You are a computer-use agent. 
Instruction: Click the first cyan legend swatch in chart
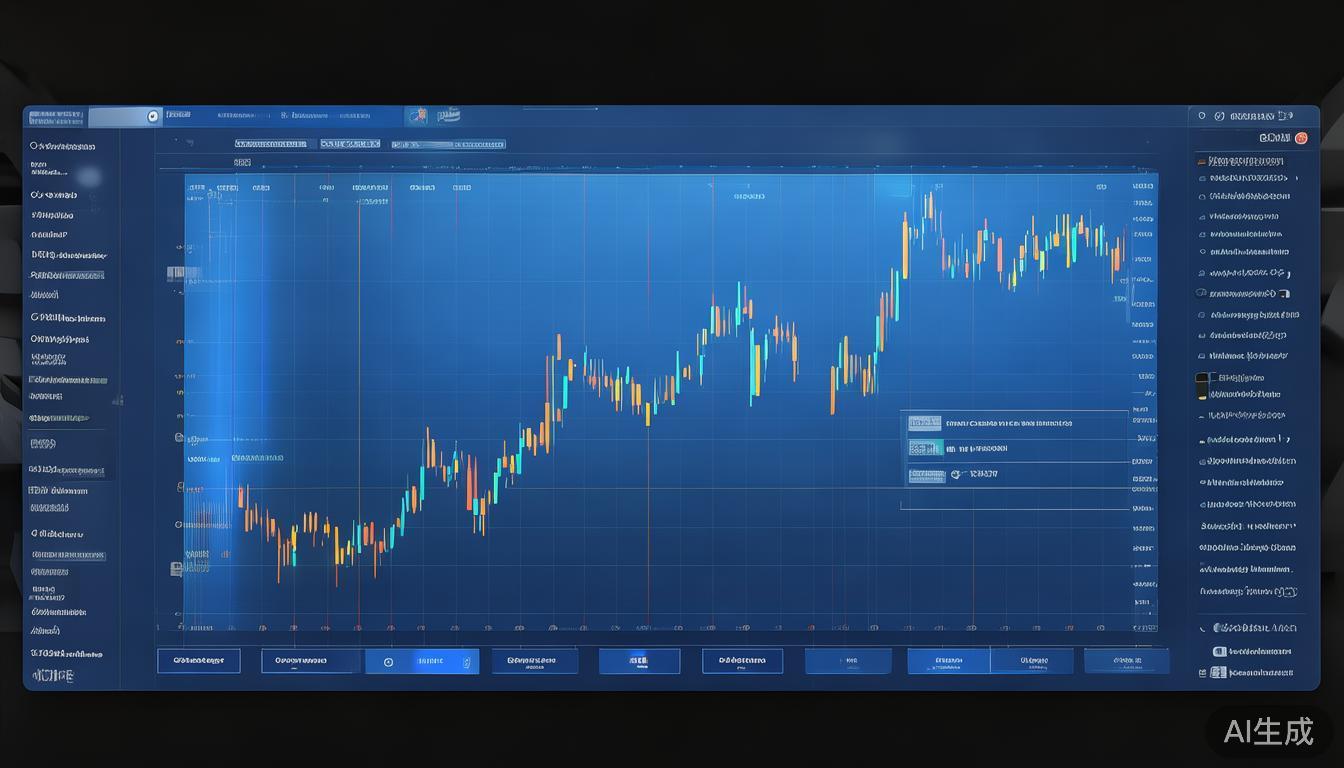(x=925, y=423)
